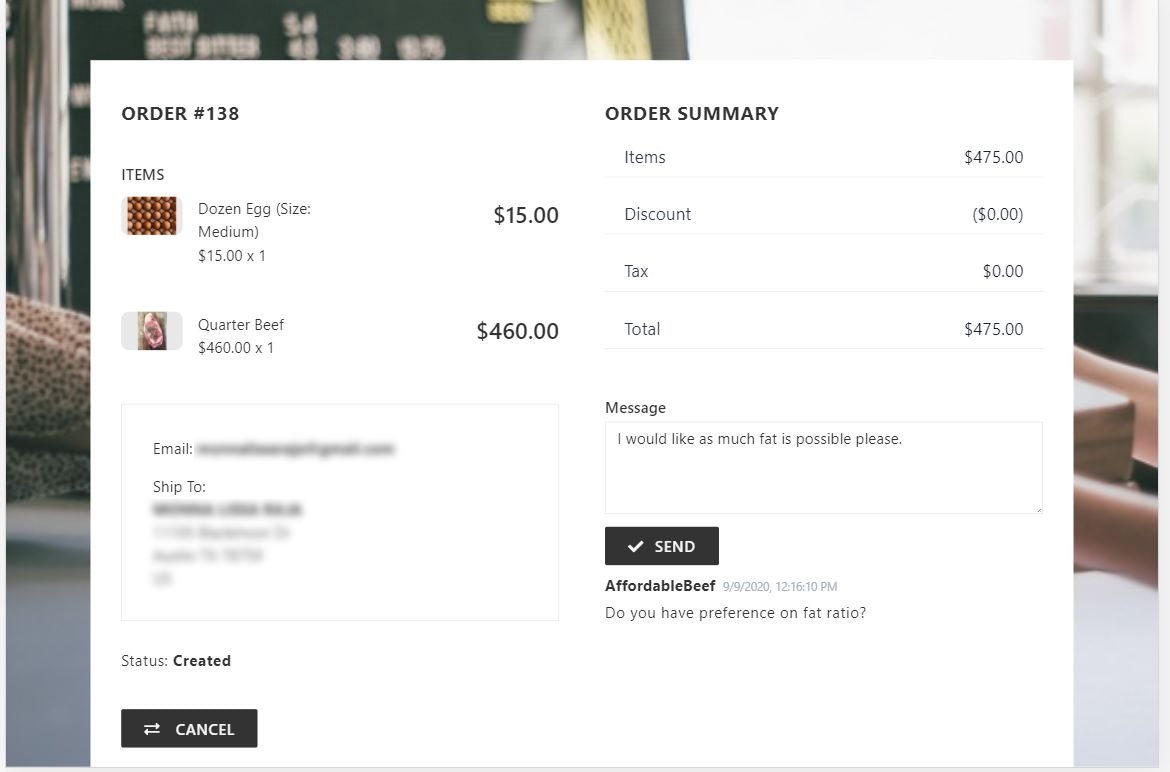Click the fat ratio question message

point(735,613)
